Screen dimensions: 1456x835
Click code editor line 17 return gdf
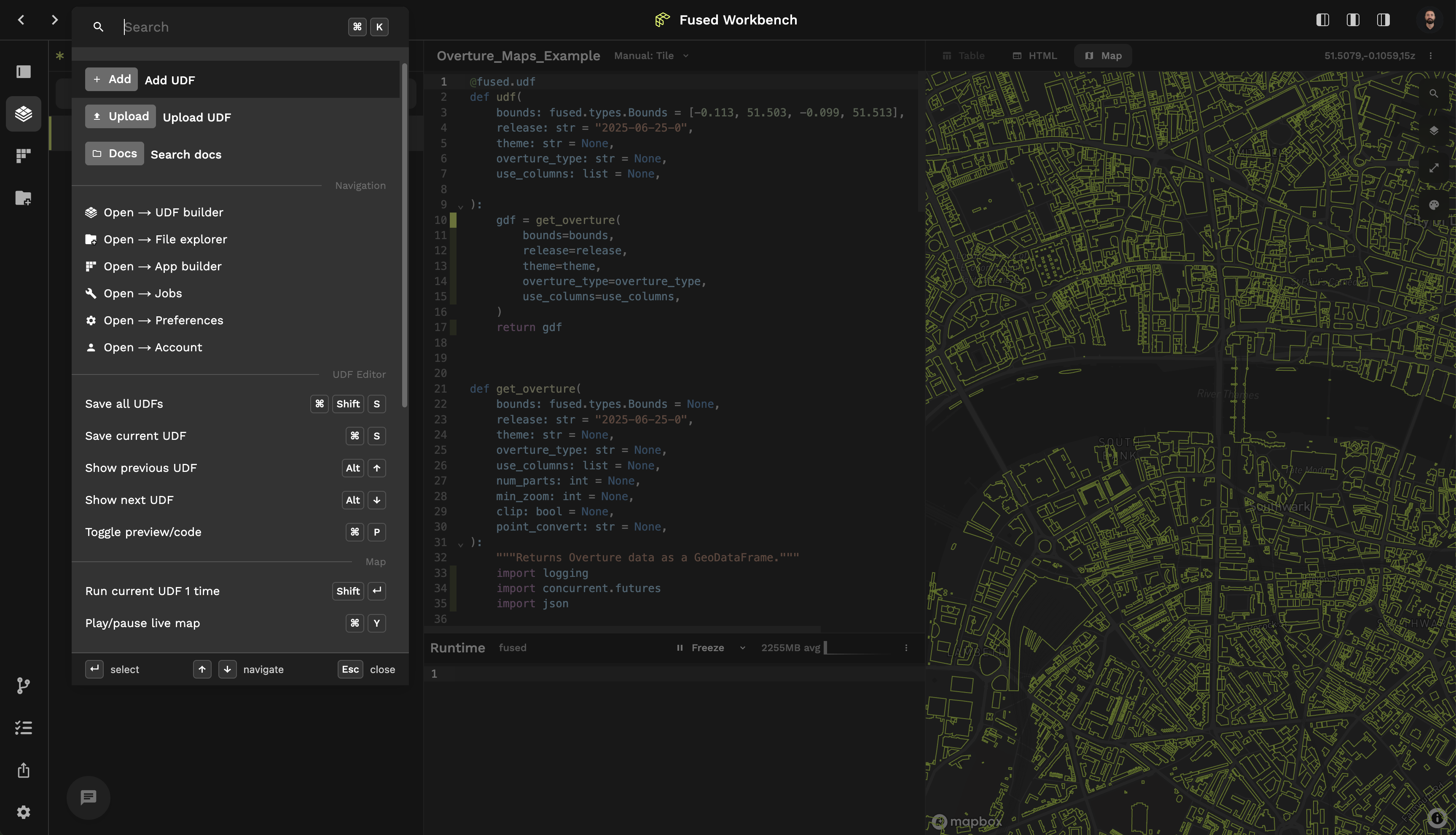tap(529, 327)
